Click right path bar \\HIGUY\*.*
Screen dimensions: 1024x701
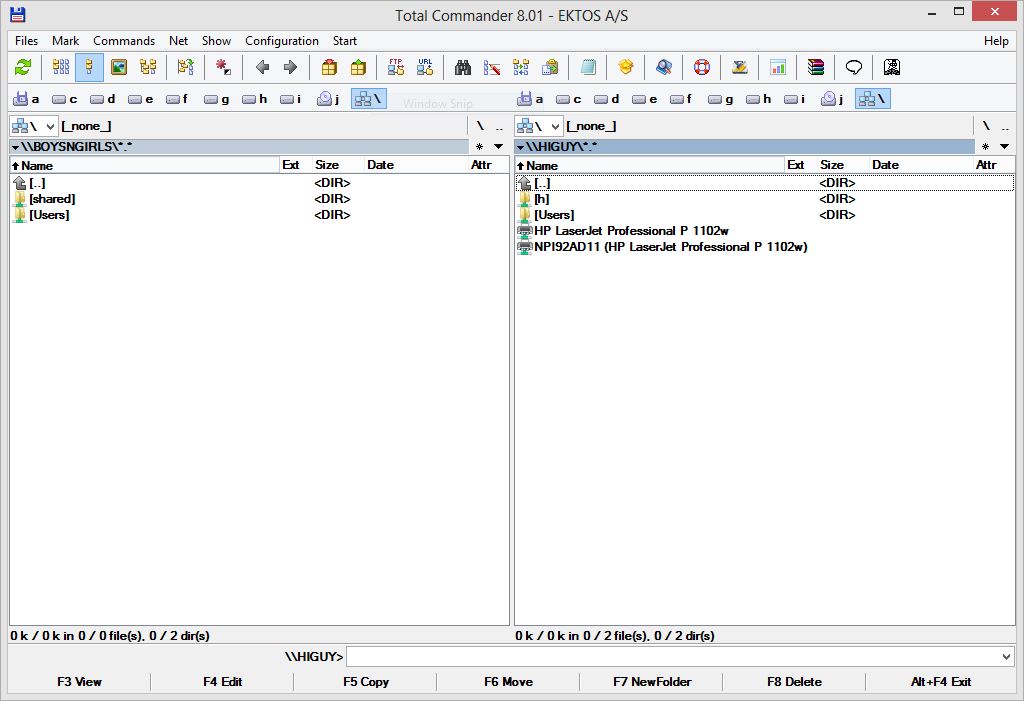(x=744, y=146)
